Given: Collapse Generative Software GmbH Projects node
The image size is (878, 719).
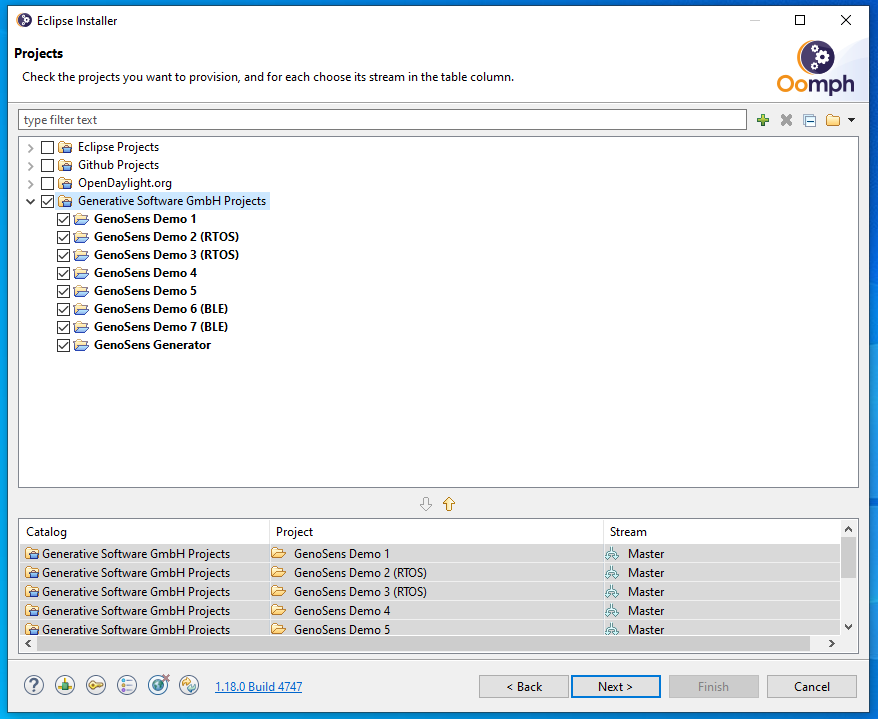Looking at the screenshot, I should [31, 202].
